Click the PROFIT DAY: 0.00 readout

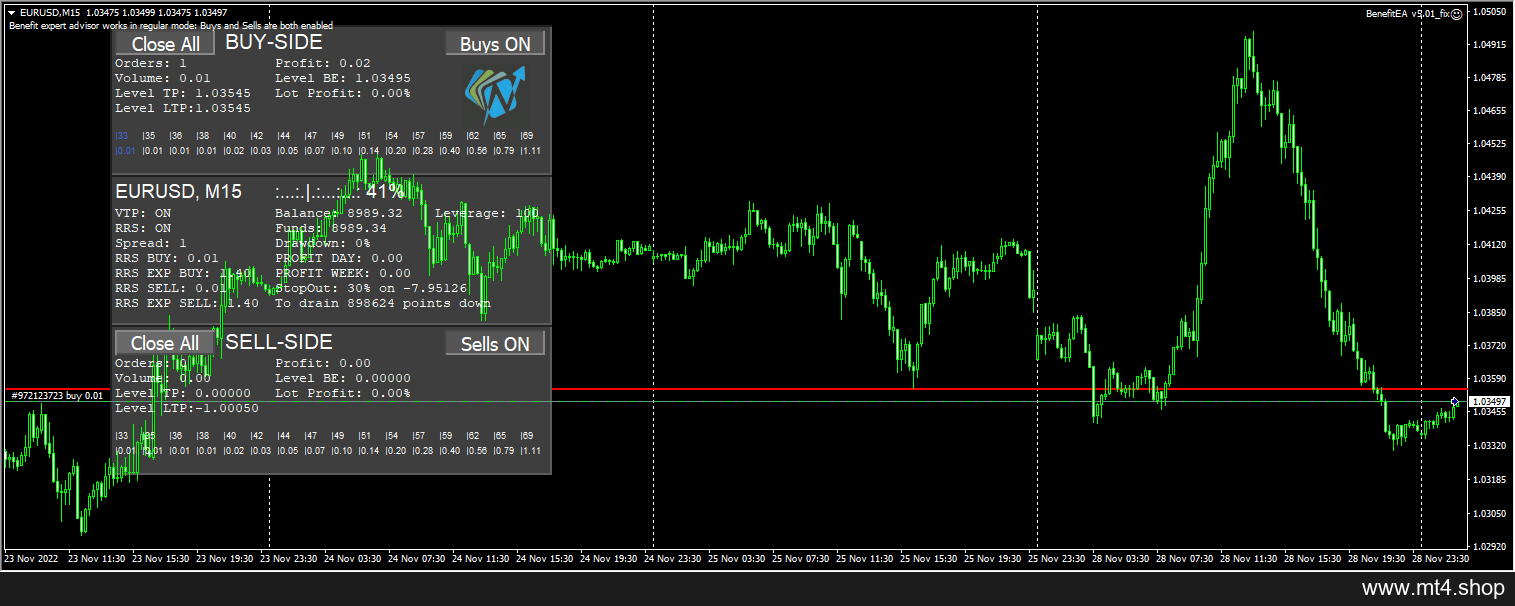339,258
